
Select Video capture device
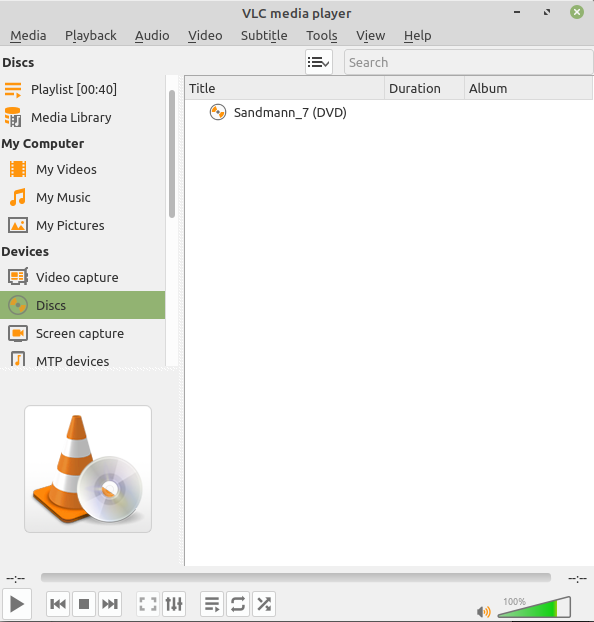(83, 277)
